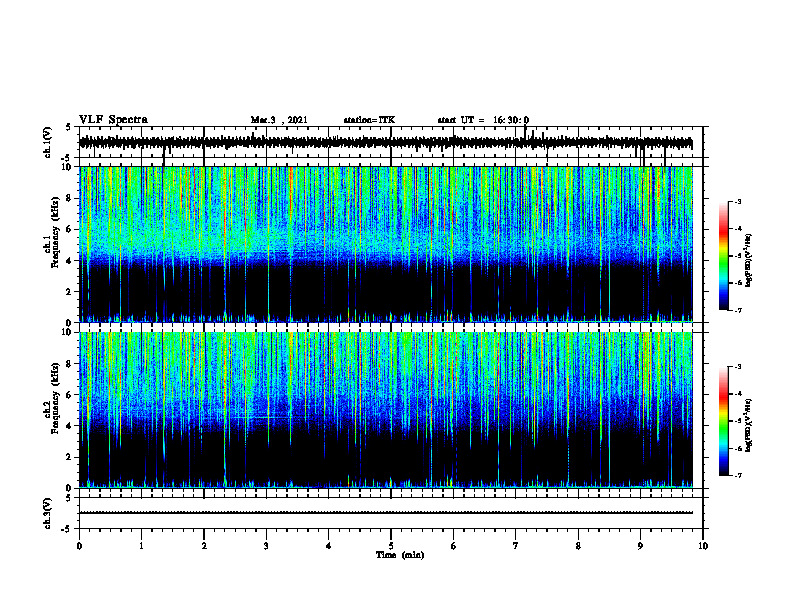The height and width of the screenshot is (612, 792).
Task: Select the "start UT = 16:30: 0" label
Action: (483, 120)
